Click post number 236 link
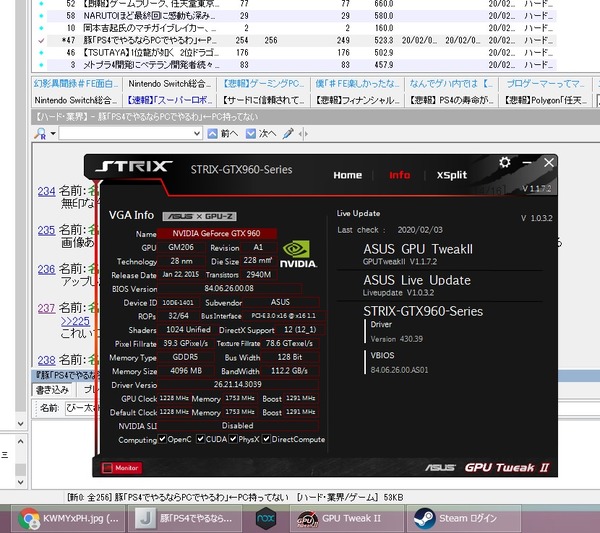 pyautogui.click(x=46, y=269)
